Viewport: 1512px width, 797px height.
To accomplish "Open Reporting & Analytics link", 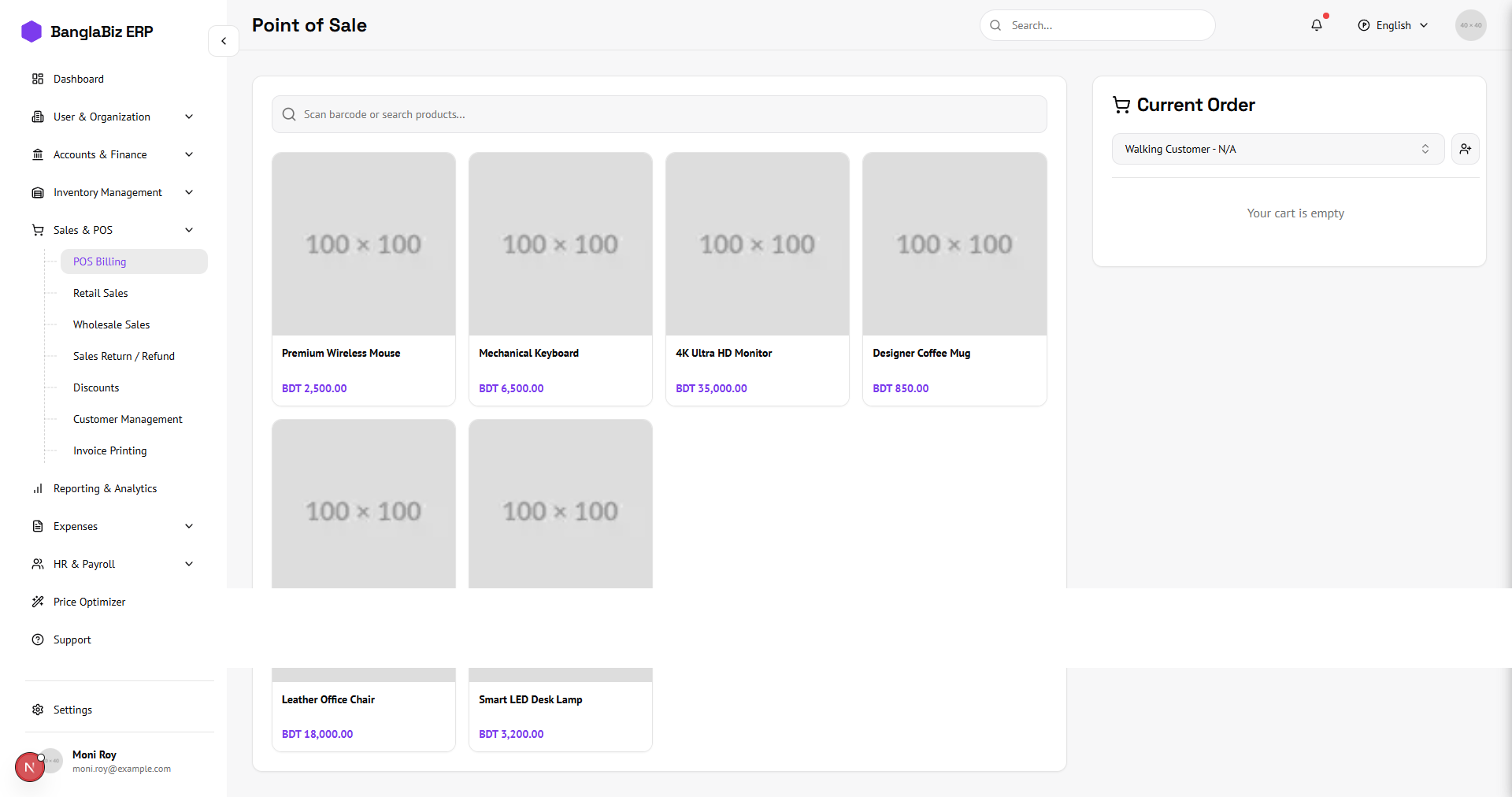I will [x=105, y=488].
